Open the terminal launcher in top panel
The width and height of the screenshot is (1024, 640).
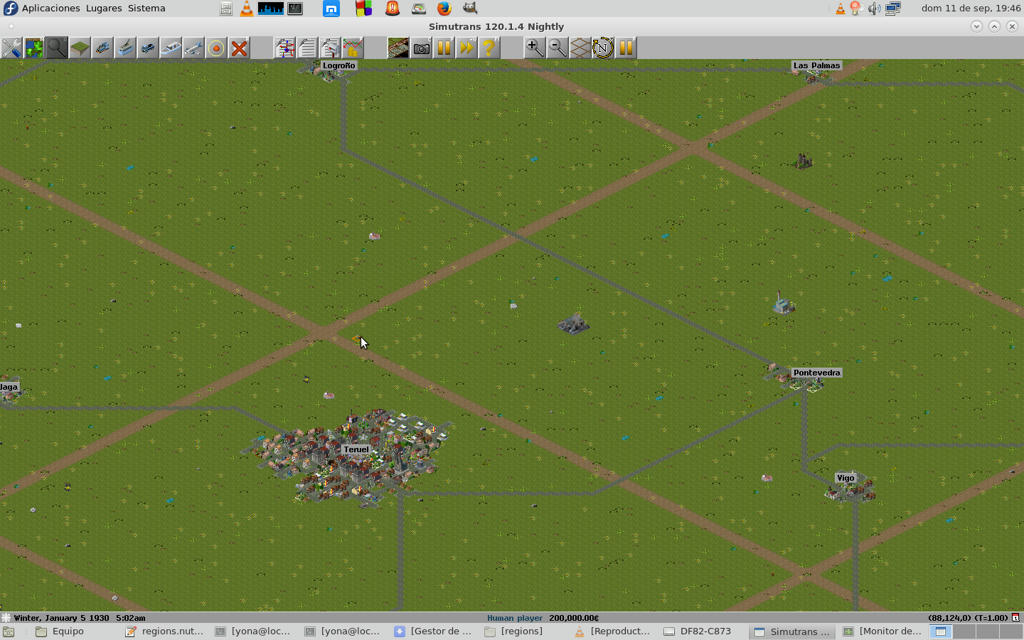point(295,8)
